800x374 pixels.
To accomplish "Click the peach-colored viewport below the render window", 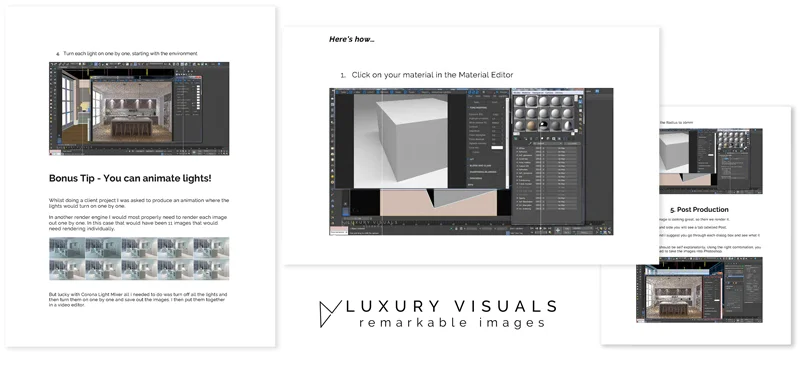I will 438,203.
